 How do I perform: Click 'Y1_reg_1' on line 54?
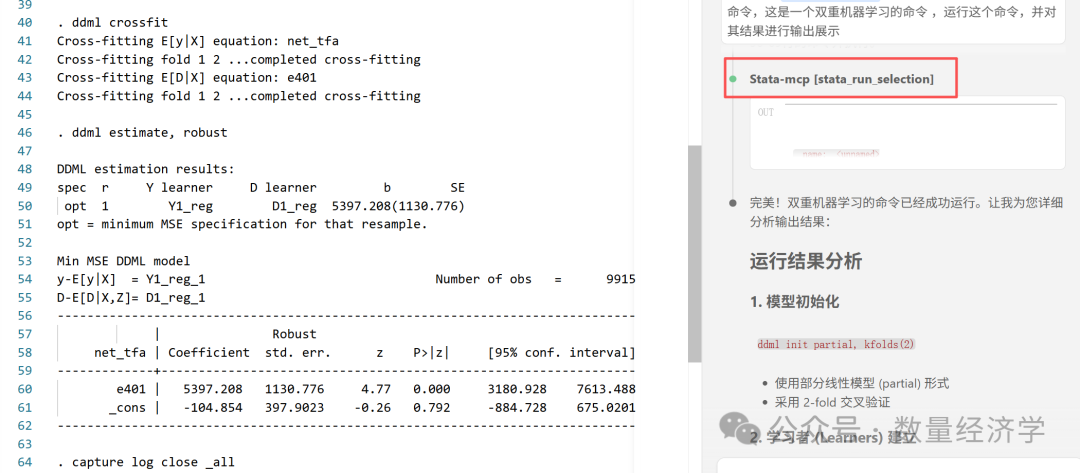point(175,279)
